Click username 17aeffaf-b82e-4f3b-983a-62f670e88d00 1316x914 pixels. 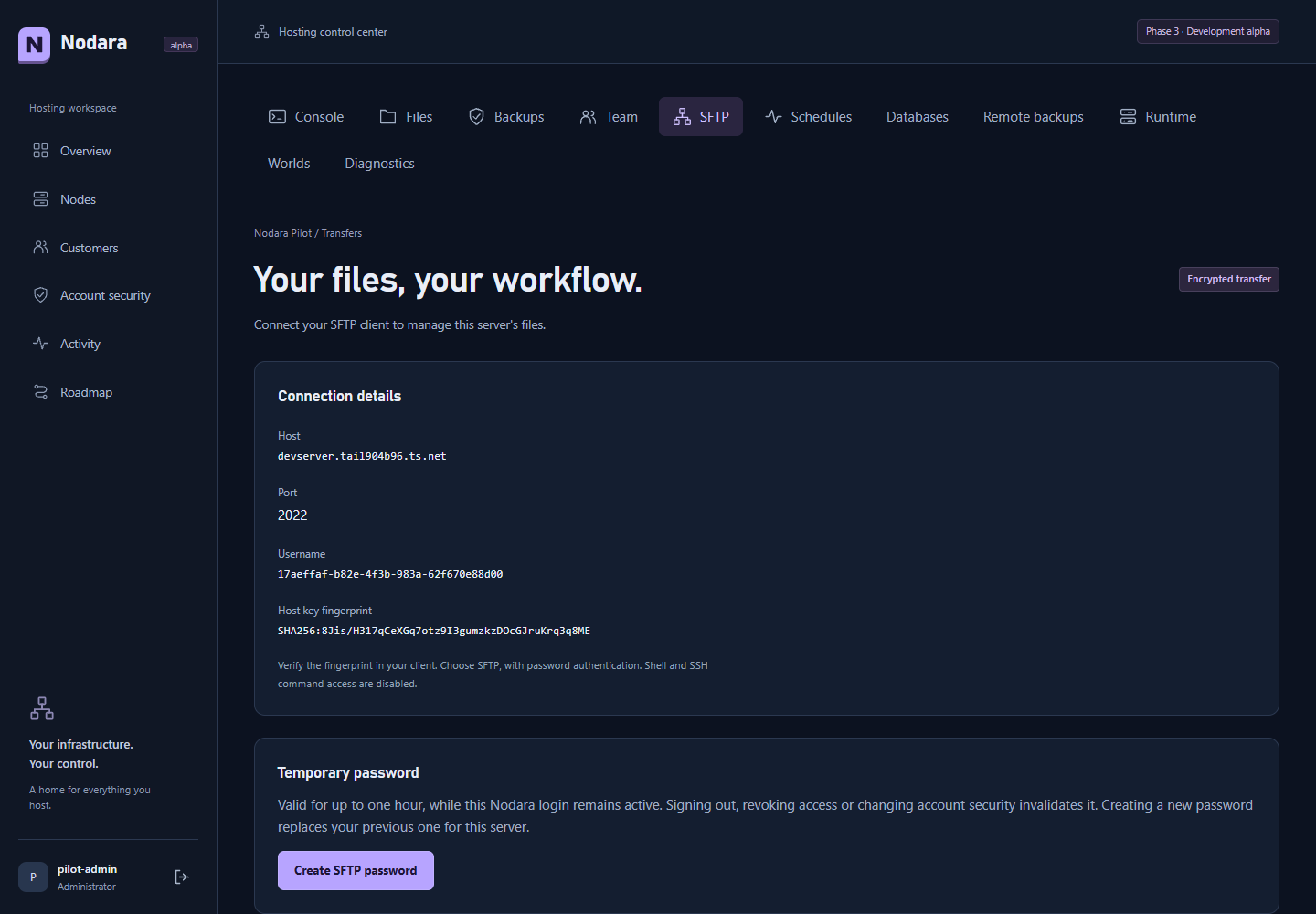click(390, 575)
